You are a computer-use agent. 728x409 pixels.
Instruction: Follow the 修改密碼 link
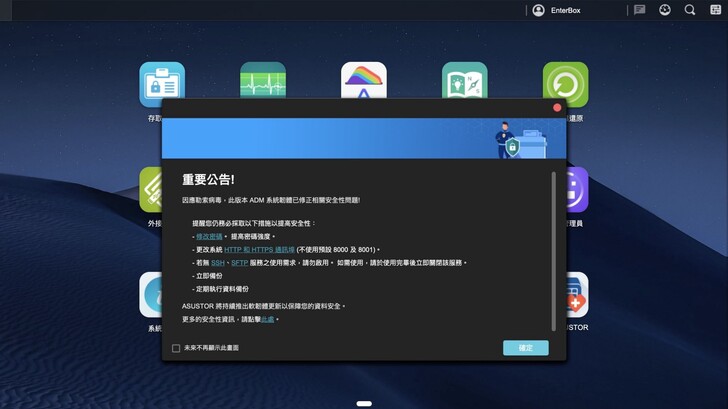click(x=209, y=235)
